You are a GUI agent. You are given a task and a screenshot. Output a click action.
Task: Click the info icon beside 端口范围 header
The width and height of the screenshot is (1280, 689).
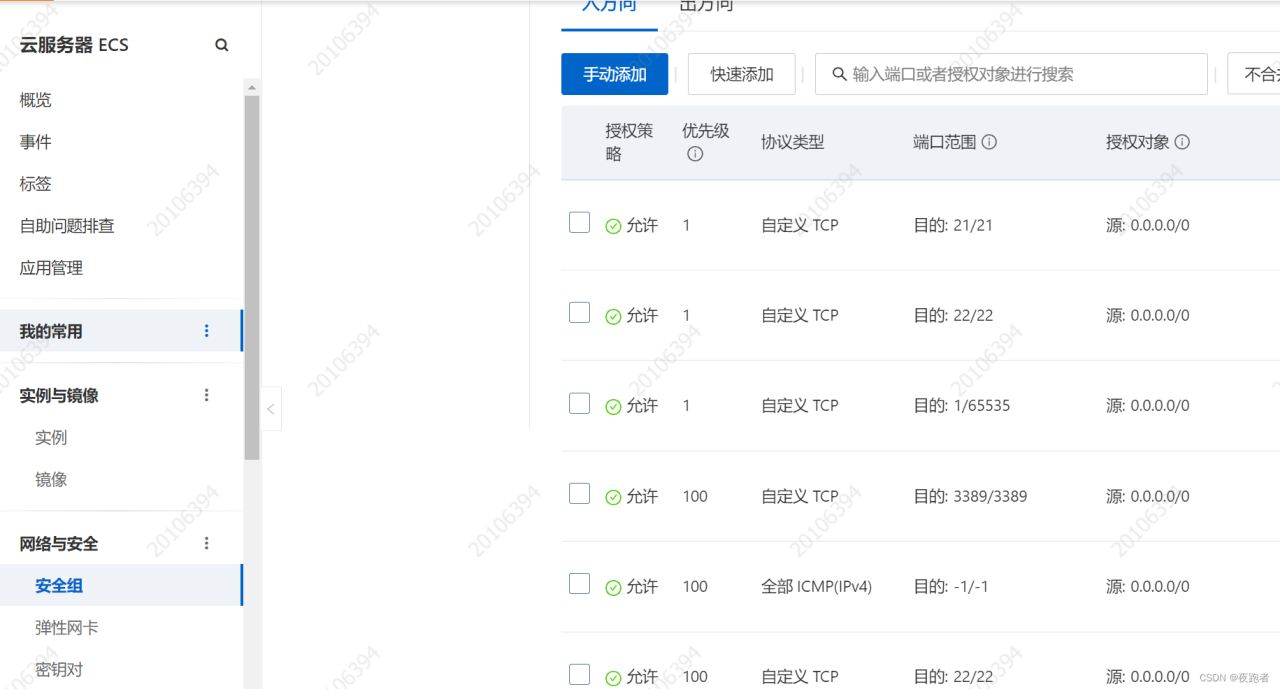(989, 142)
